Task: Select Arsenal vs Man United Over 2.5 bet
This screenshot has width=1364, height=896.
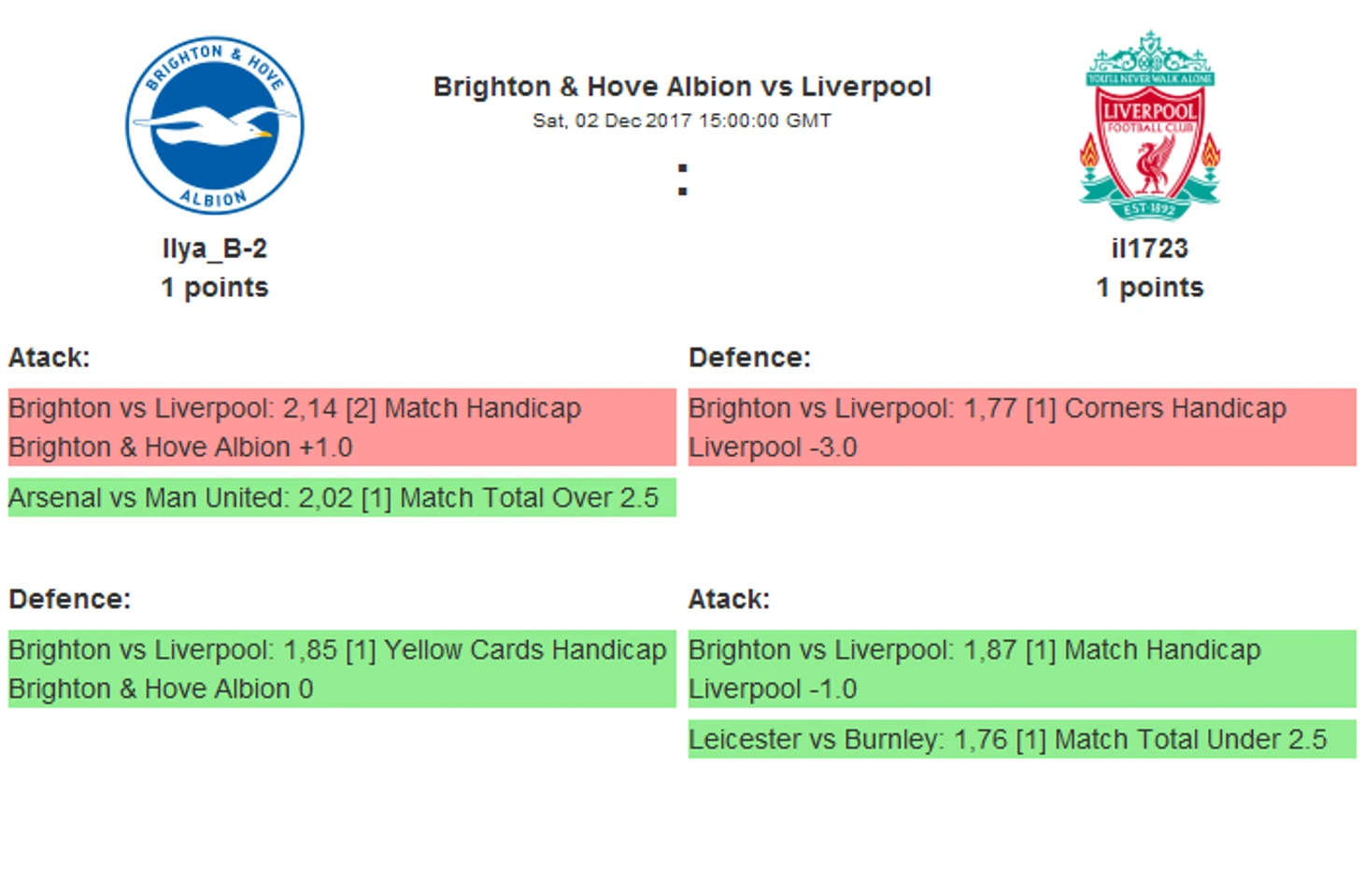Action: [x=341, y=498]
